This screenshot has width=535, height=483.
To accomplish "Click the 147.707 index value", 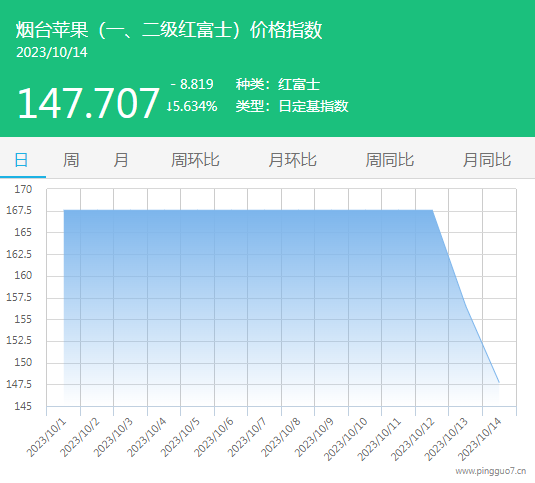I will (88, 103).
